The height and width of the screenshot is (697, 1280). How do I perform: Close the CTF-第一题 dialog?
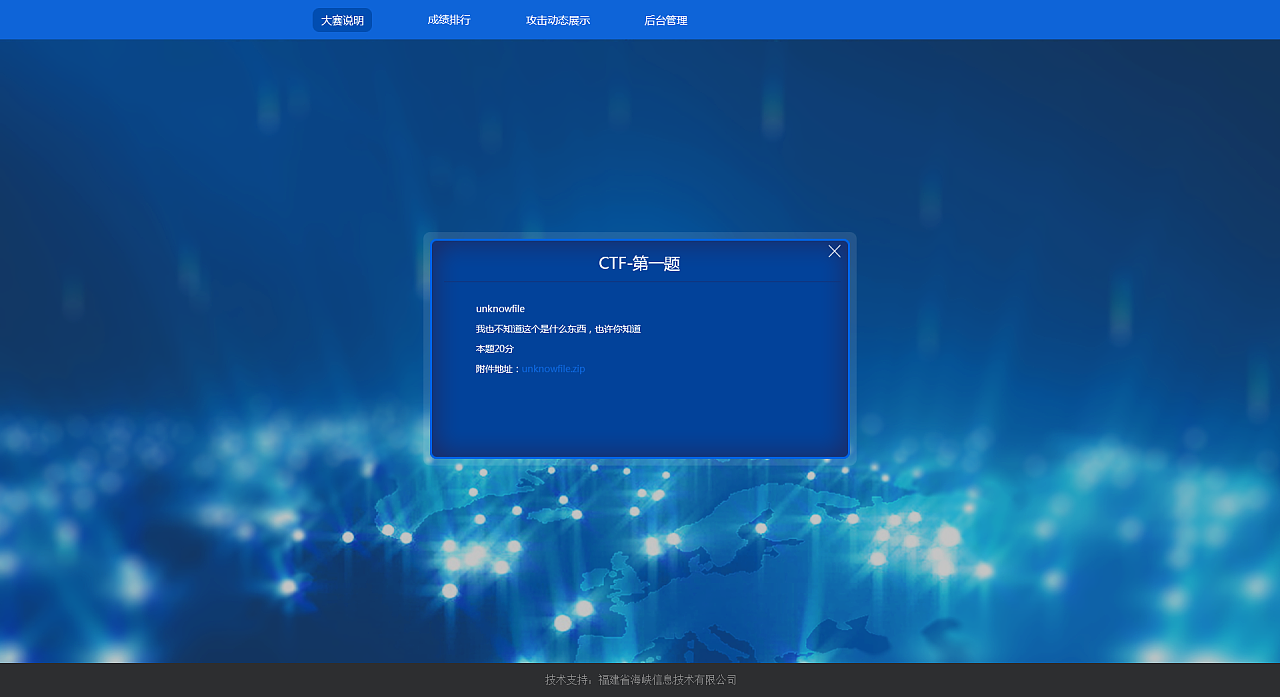[x=835, y=251]
